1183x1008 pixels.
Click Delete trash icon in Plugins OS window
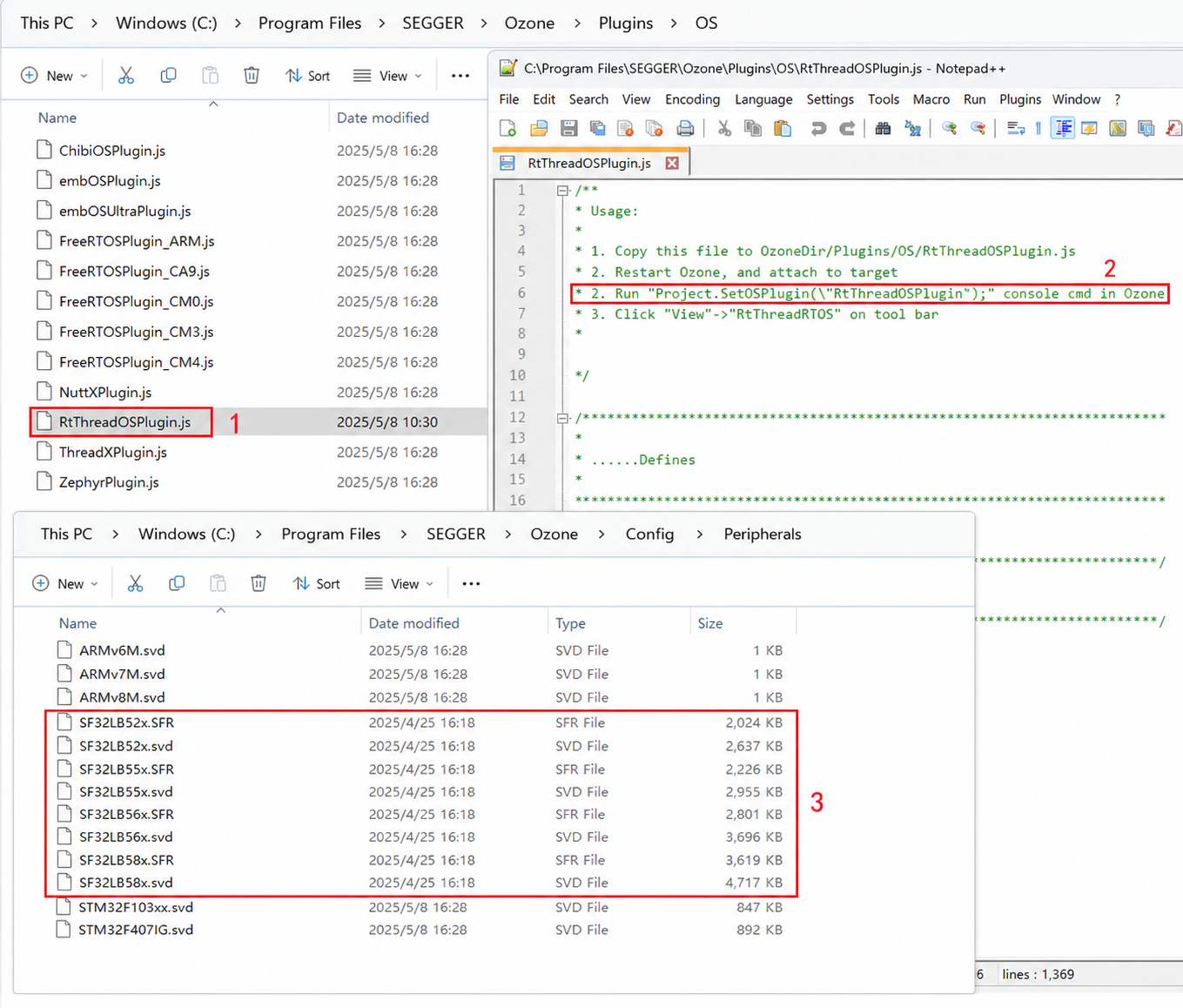[x=252, y=76]
